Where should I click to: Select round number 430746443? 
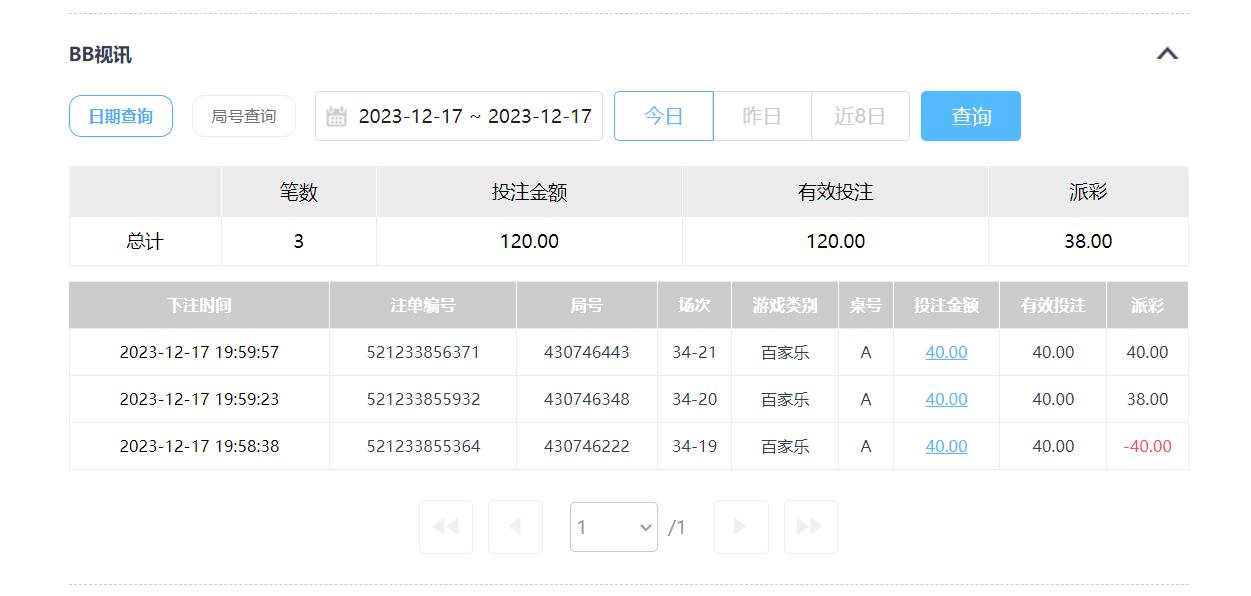587,352
